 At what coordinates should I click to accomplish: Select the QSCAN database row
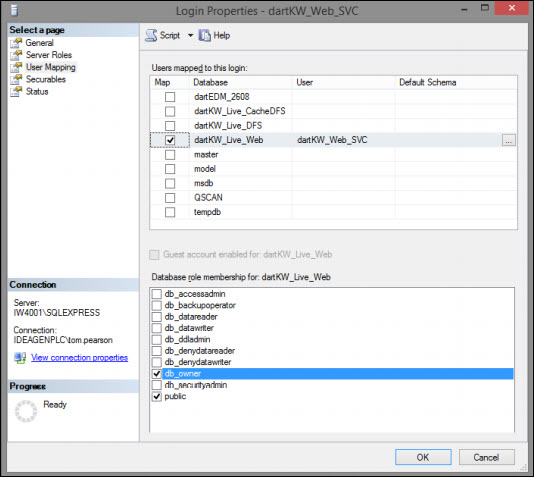[x=333, y=198]
